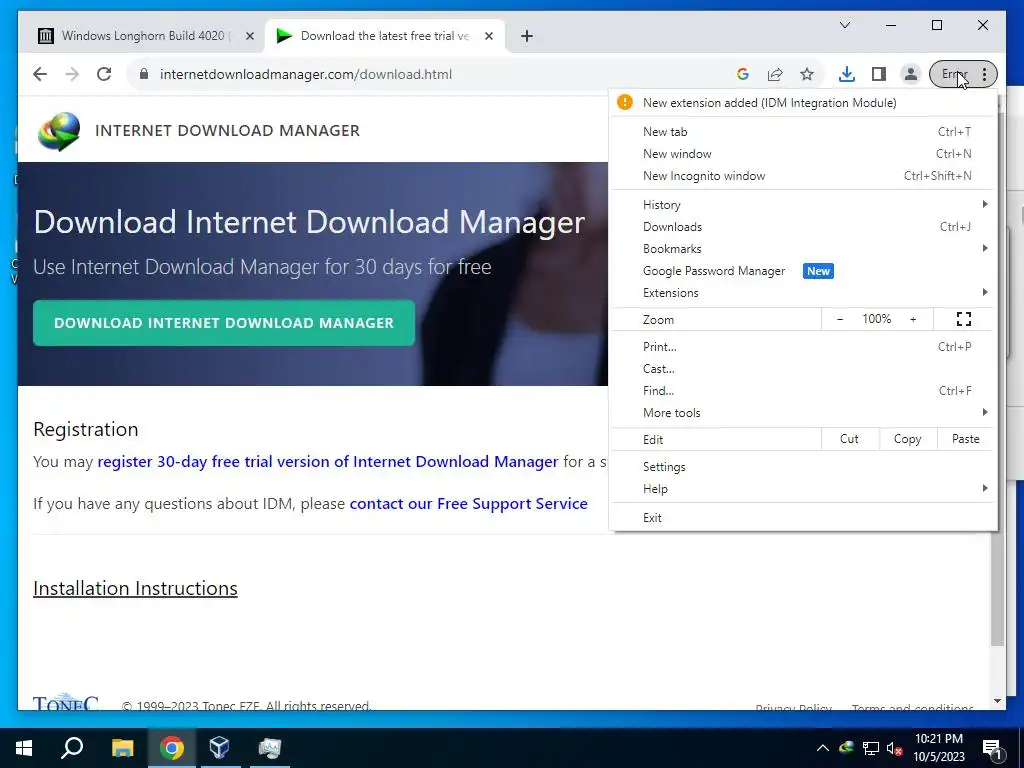1024x768 pixels.
Task: Share this page icon
Action: (x=775, y=74)
